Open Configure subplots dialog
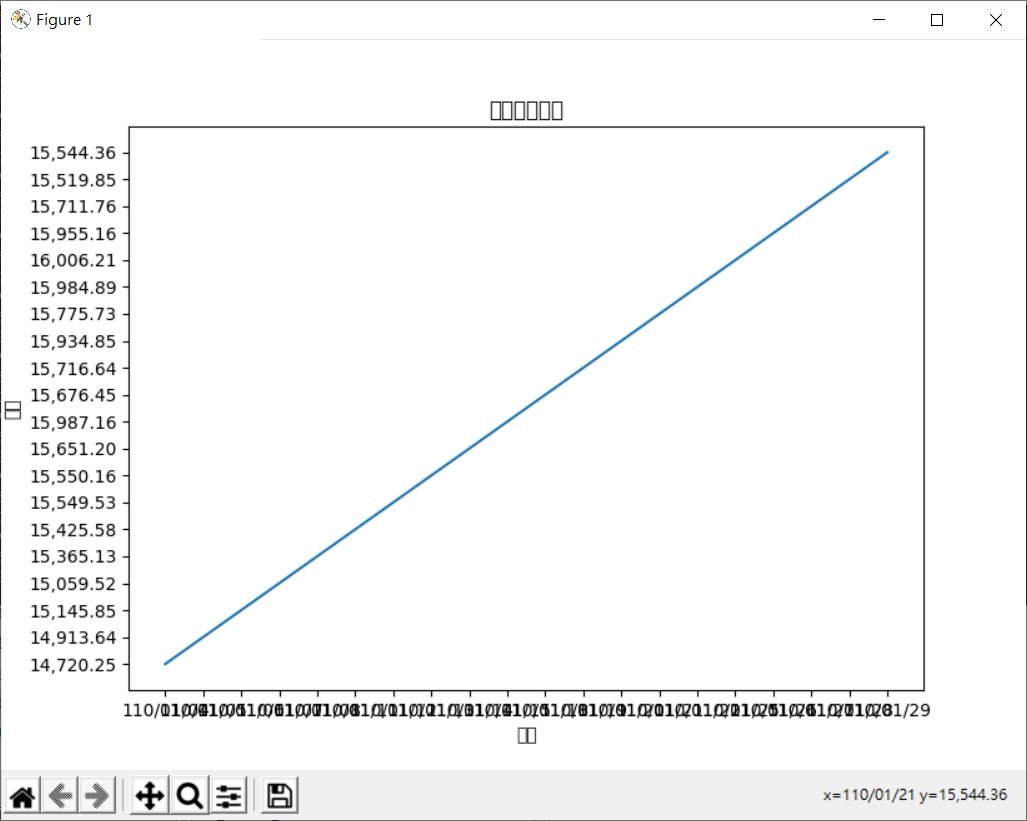Viewport: 1027px width, 821px height. click(229, 796)
